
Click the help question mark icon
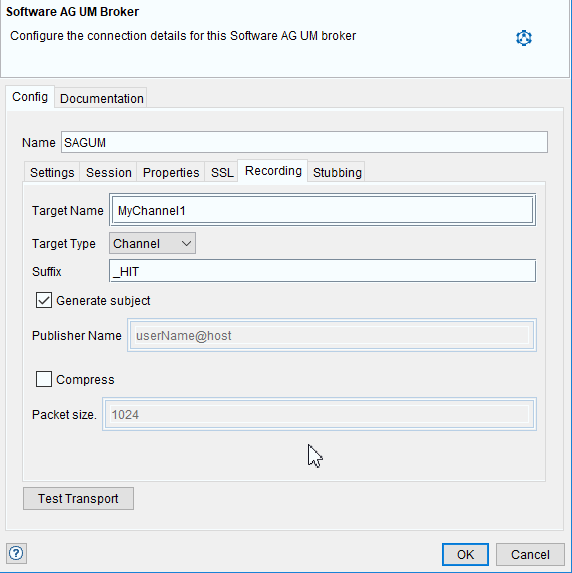pyautogui.click(x=16, y=553)
